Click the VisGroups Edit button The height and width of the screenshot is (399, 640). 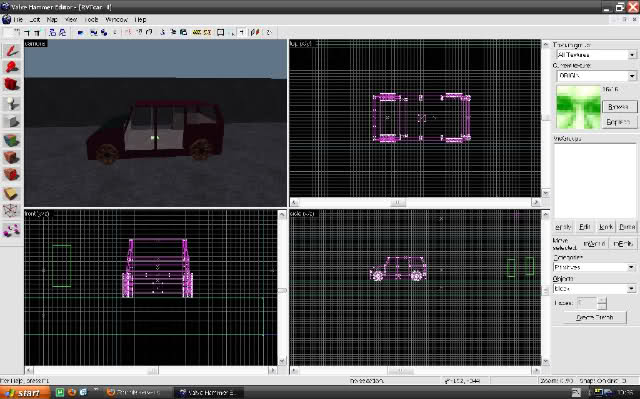[x=585, y=227]
